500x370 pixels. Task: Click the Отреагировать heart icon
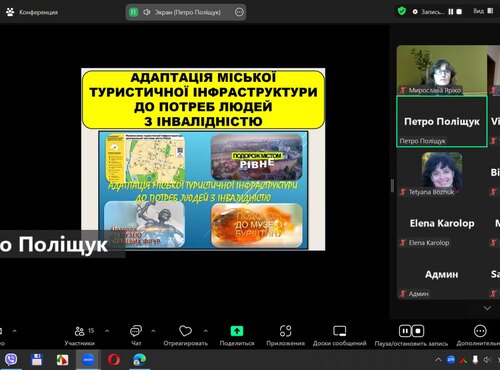185,331
